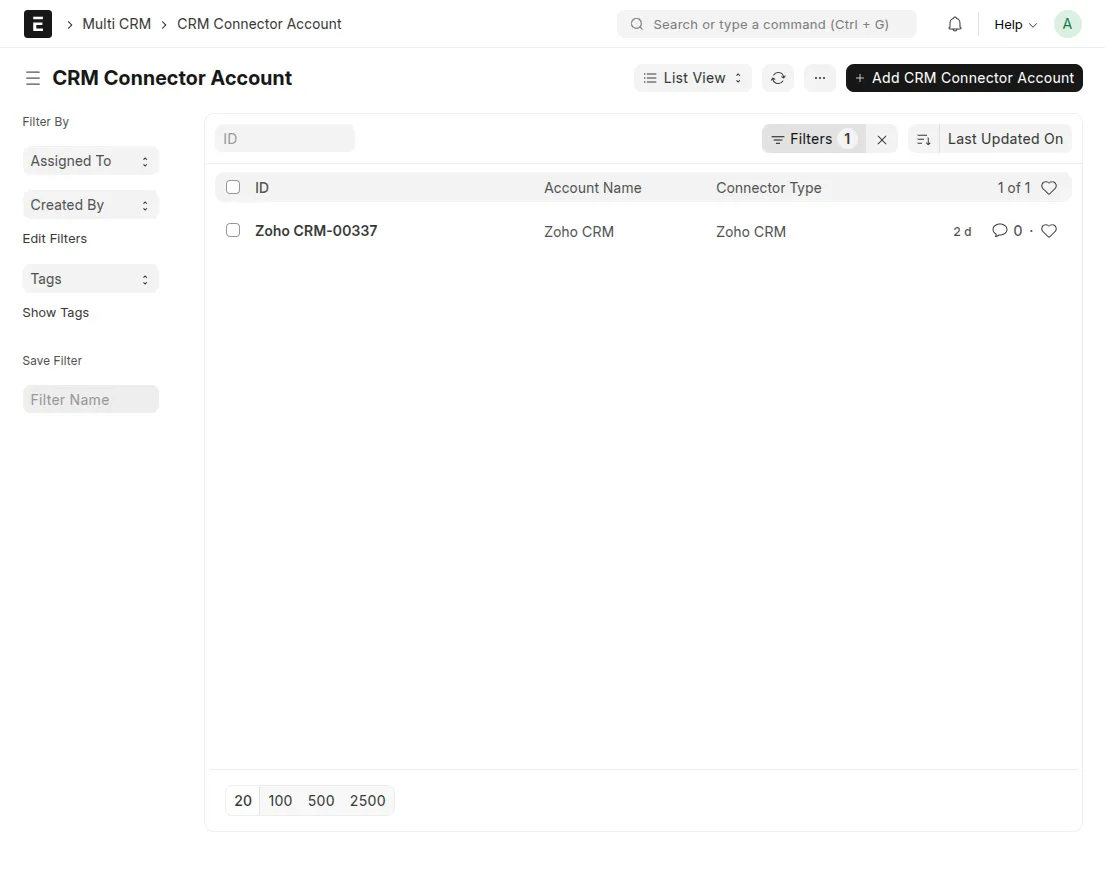1120x880 pixels.
Task: Click Add CRM Connector Account
Action: (x=963, y=77)
